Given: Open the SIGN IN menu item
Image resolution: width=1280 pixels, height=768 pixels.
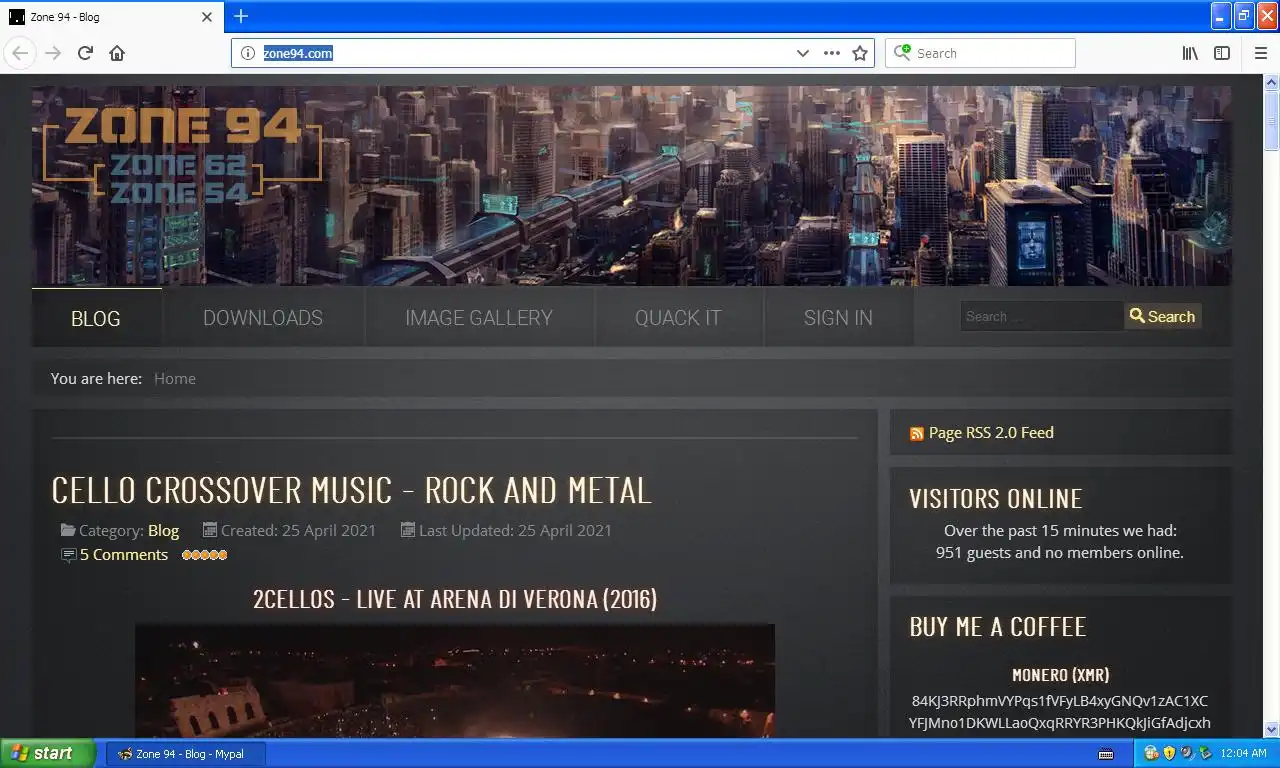Looking at the screenshot, I should pos(838,318).
